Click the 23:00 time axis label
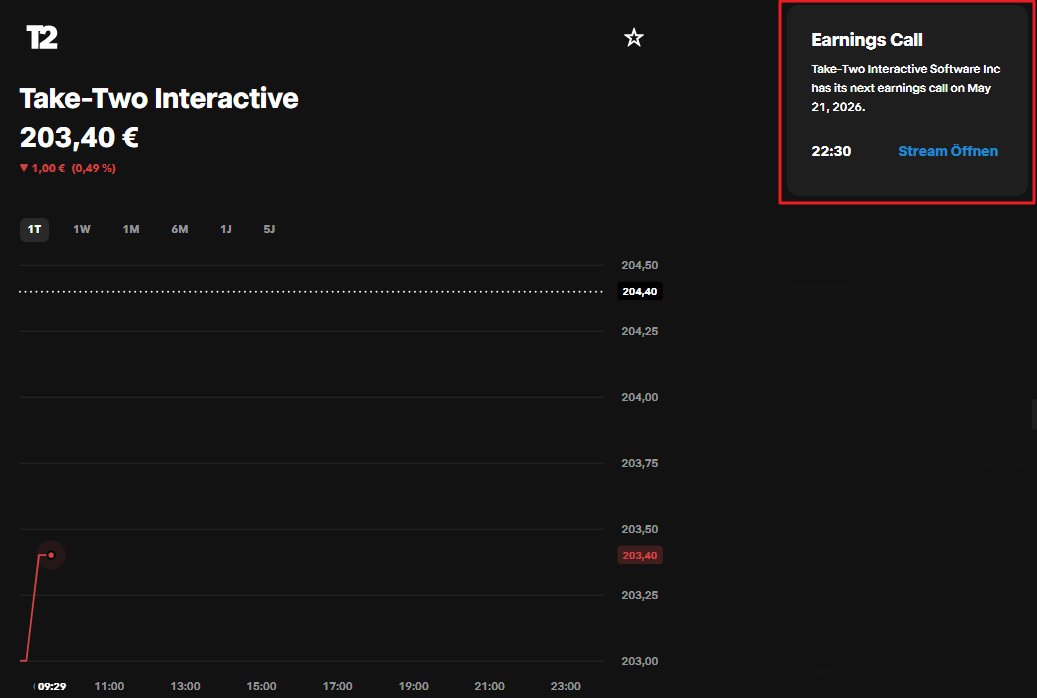The image size is (1037, 698). point(565,686)
